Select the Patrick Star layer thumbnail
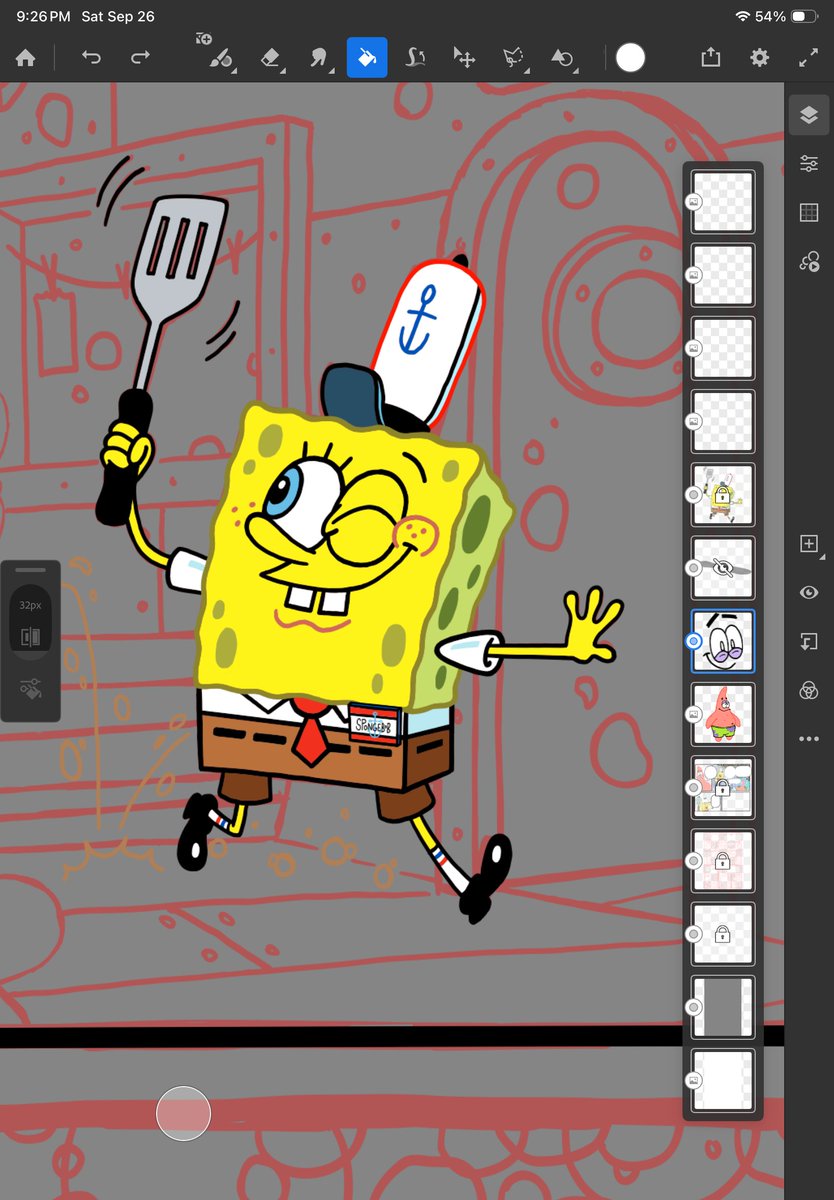 (723, 714)
